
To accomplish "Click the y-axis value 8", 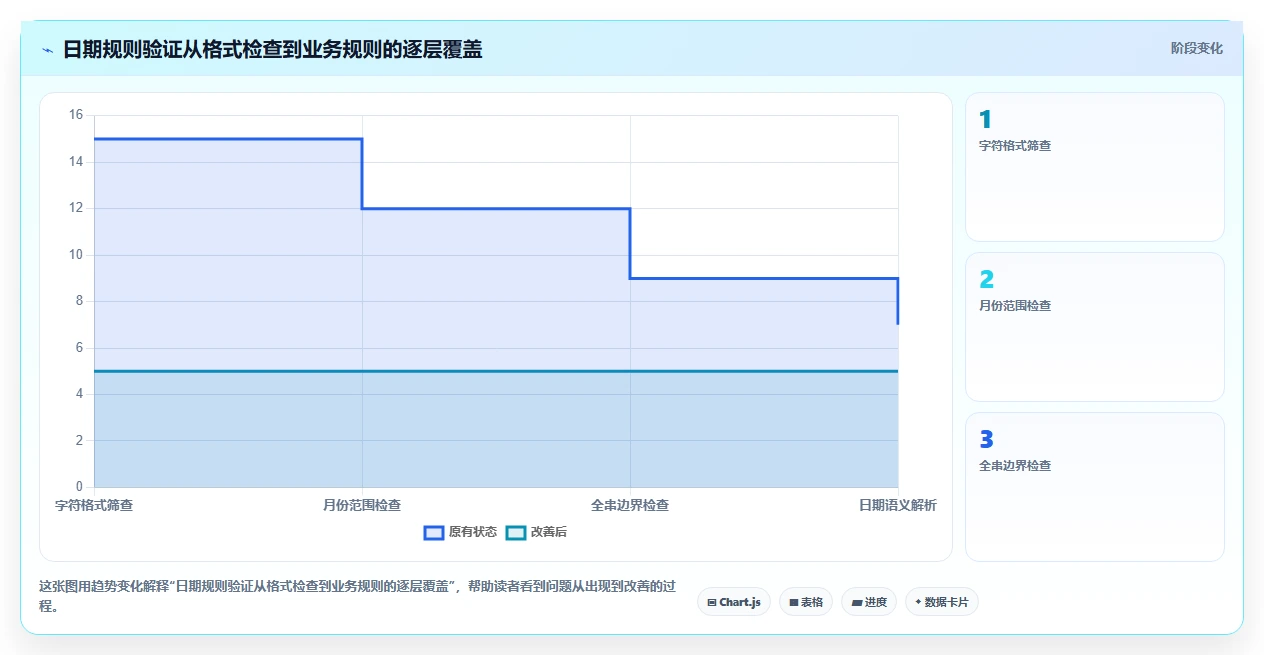I will pos(80,301).
